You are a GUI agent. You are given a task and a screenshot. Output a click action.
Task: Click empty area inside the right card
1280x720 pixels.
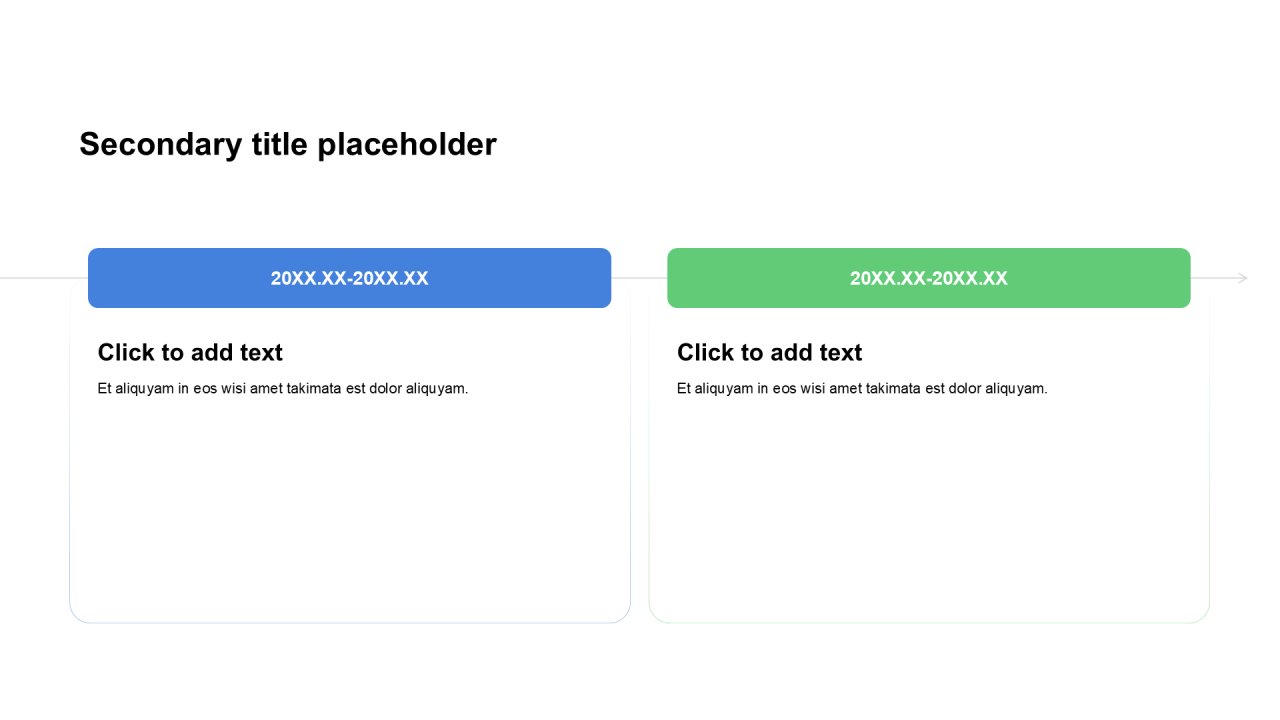tap(928, 510)
